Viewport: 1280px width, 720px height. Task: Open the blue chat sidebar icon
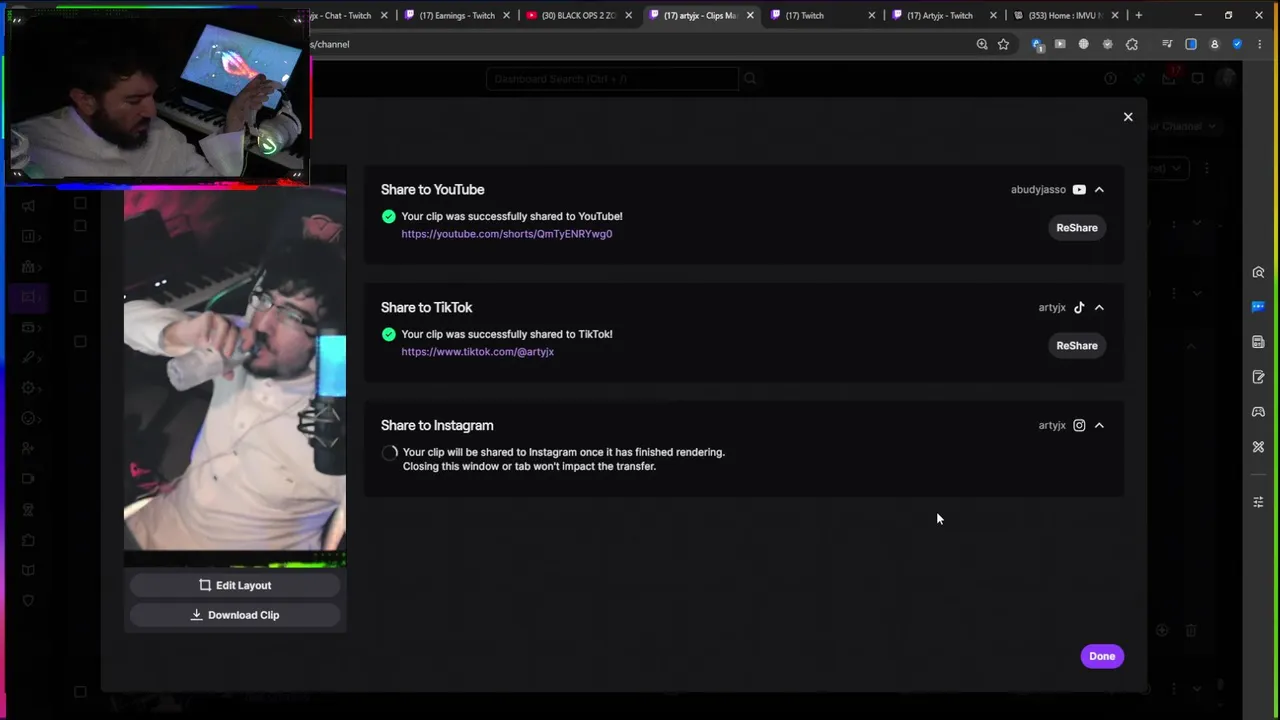point(1258,307)
